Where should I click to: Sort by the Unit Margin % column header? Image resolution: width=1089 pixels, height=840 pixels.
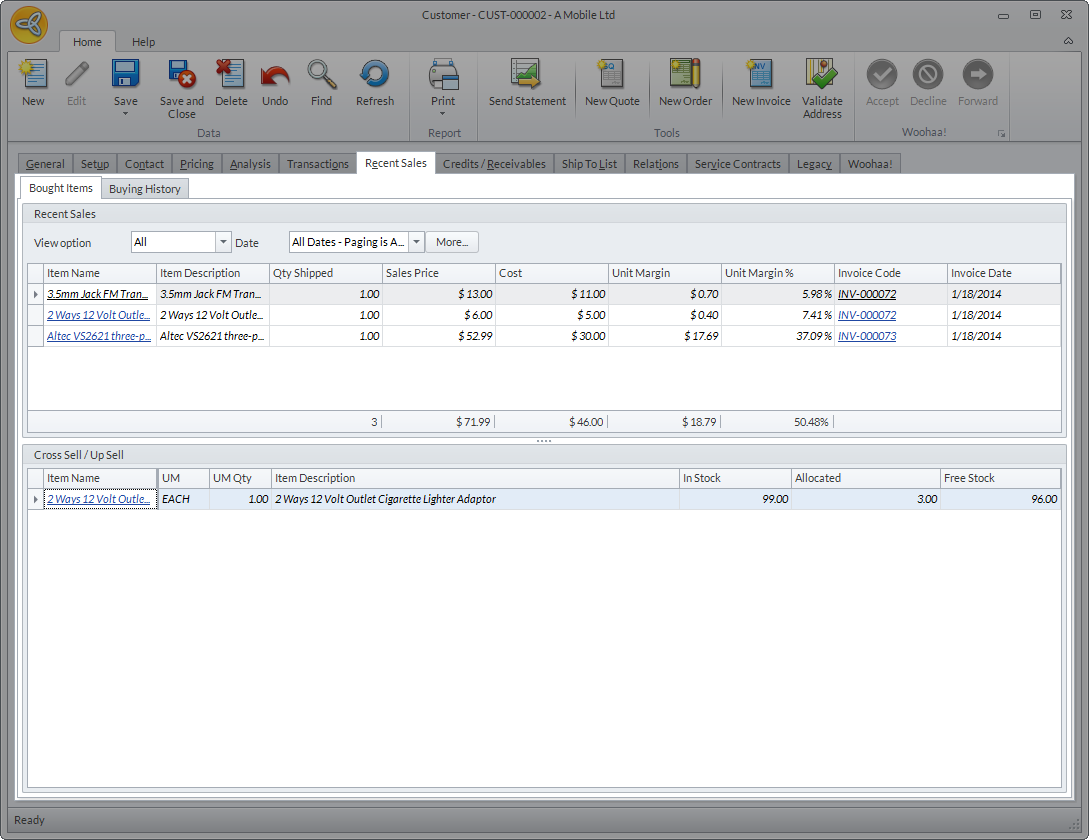click(777, 273)
